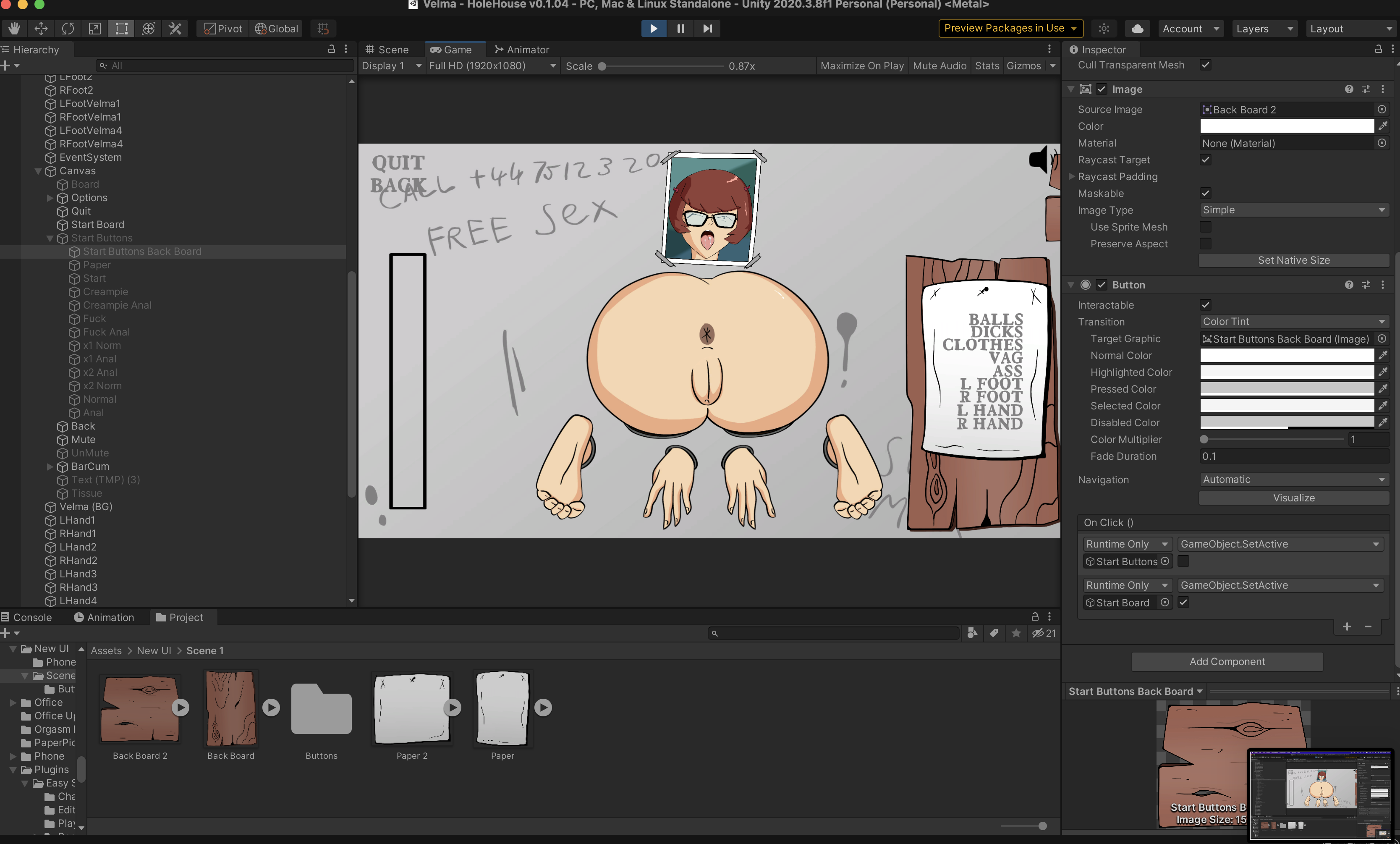Select the Scale tool

click(94, 29)
